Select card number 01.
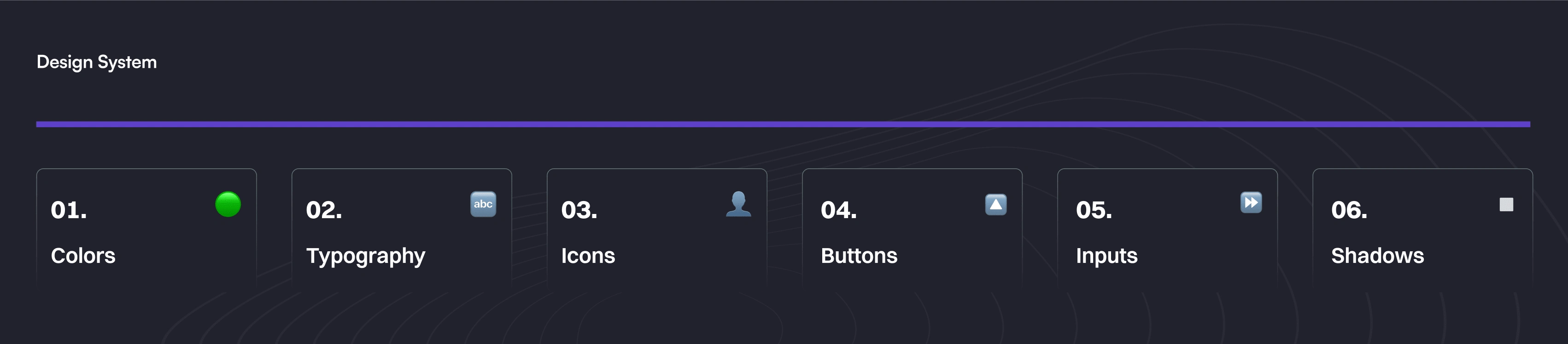Screen dimensions: 1568x344 point(69,210)
